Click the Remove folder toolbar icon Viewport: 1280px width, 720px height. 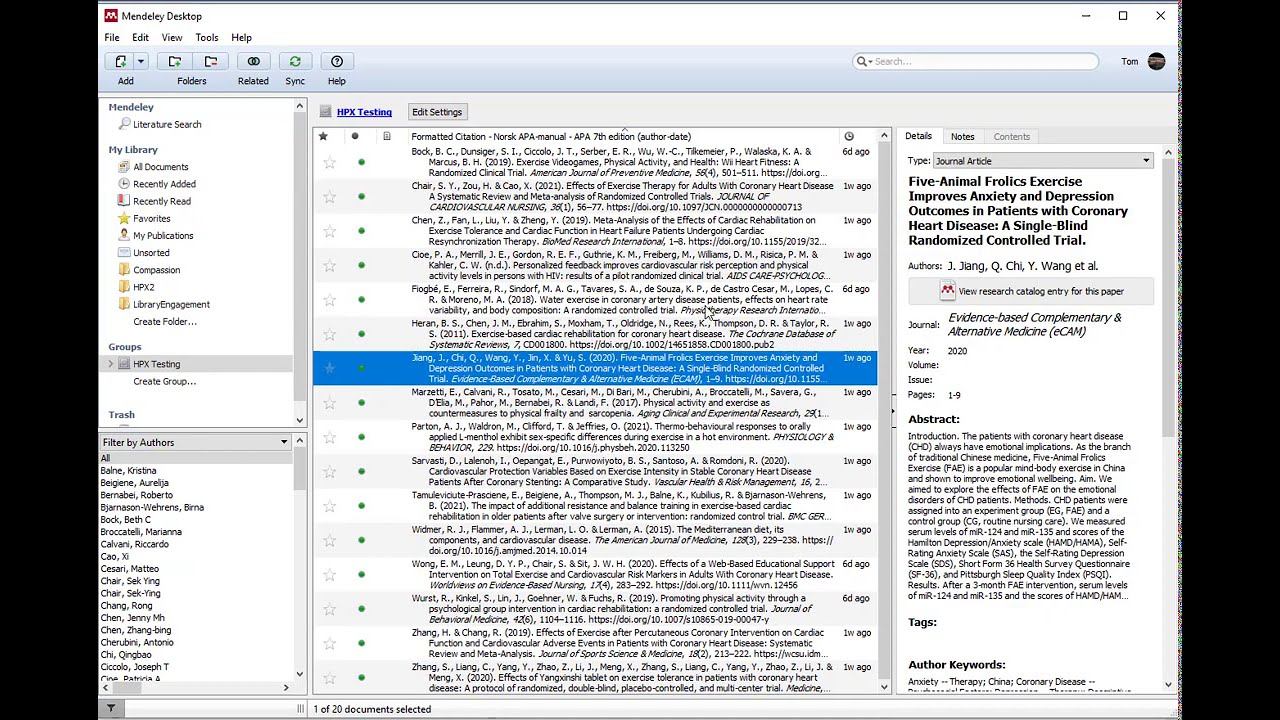click(210, 61)
